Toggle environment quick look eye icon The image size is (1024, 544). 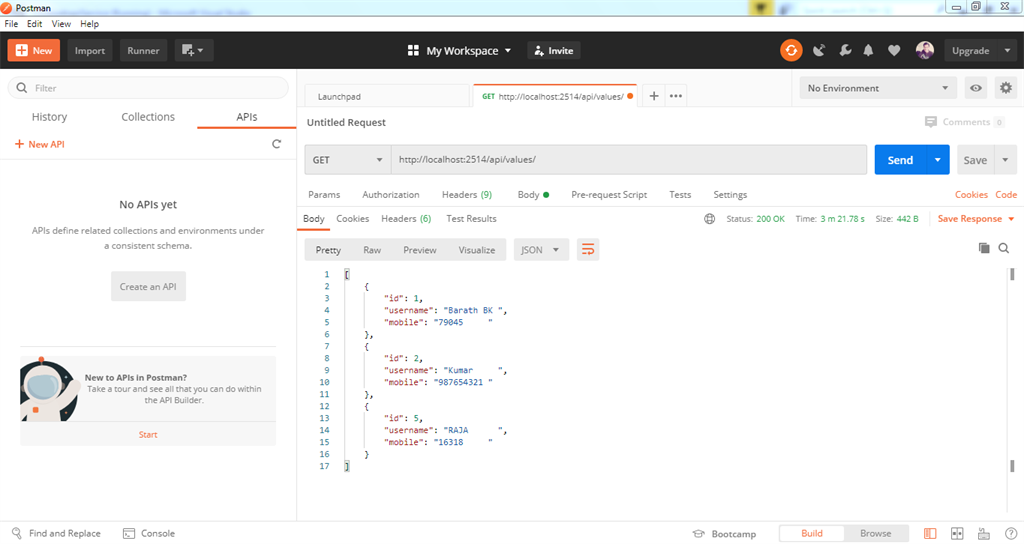coord(976,88)
